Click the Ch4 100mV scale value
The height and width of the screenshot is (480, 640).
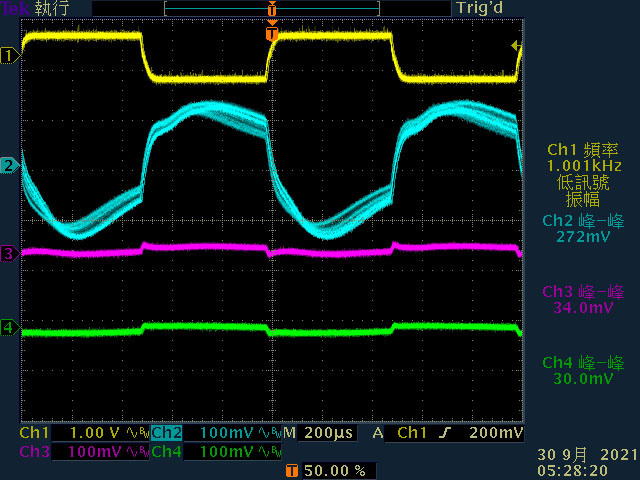[x=227, y=451]
